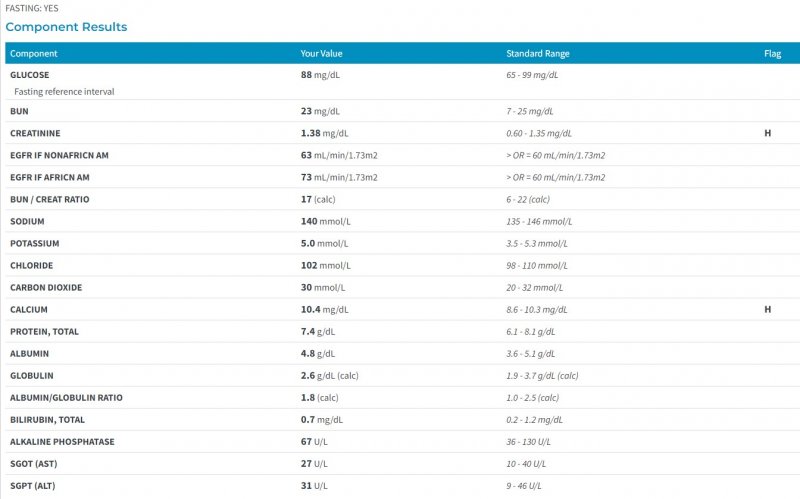Click the SGPT (ALT) value 31 U/L
800x499 pixels.
[x=314, y=486]
